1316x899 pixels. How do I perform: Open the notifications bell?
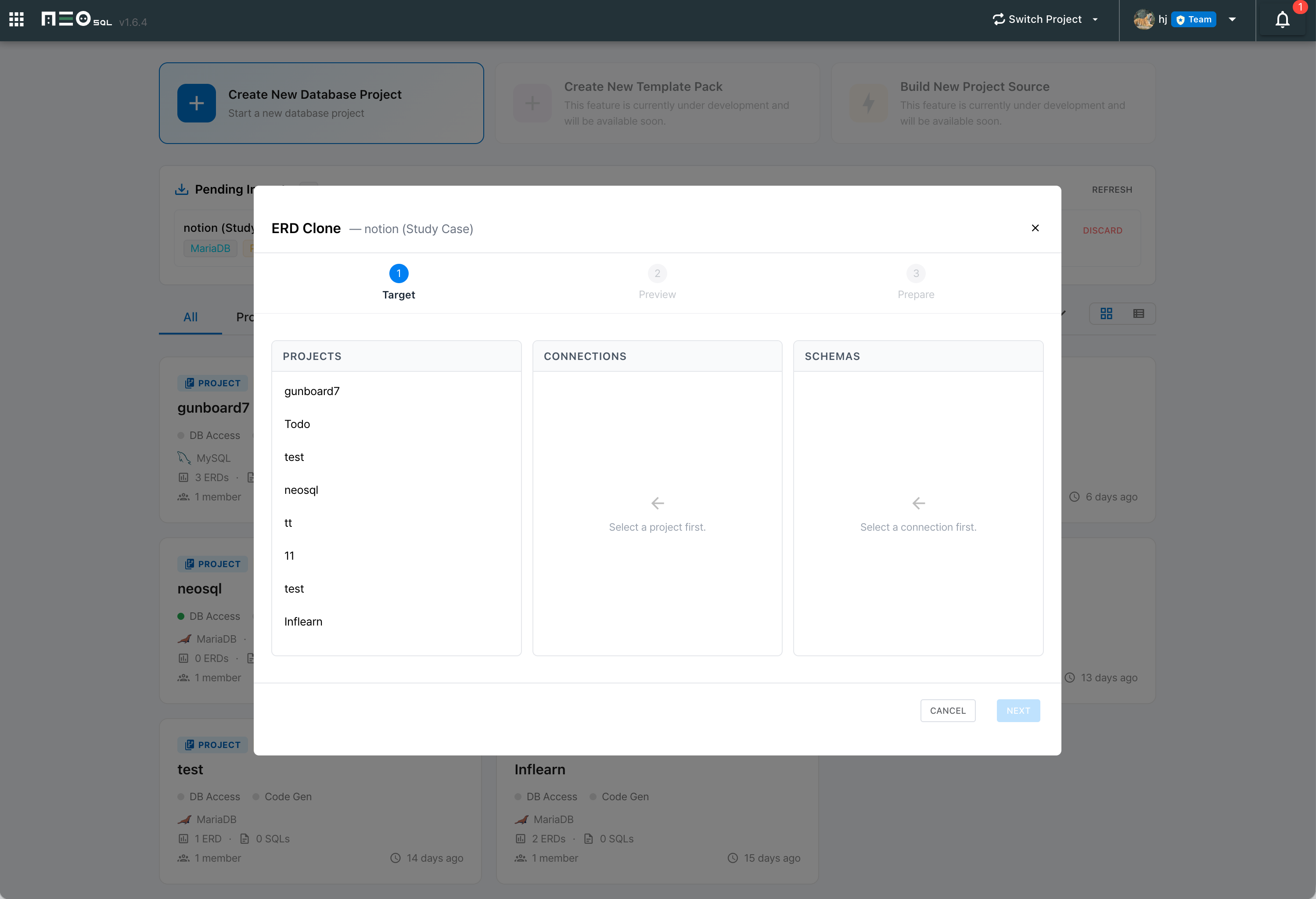(1283, 20)
